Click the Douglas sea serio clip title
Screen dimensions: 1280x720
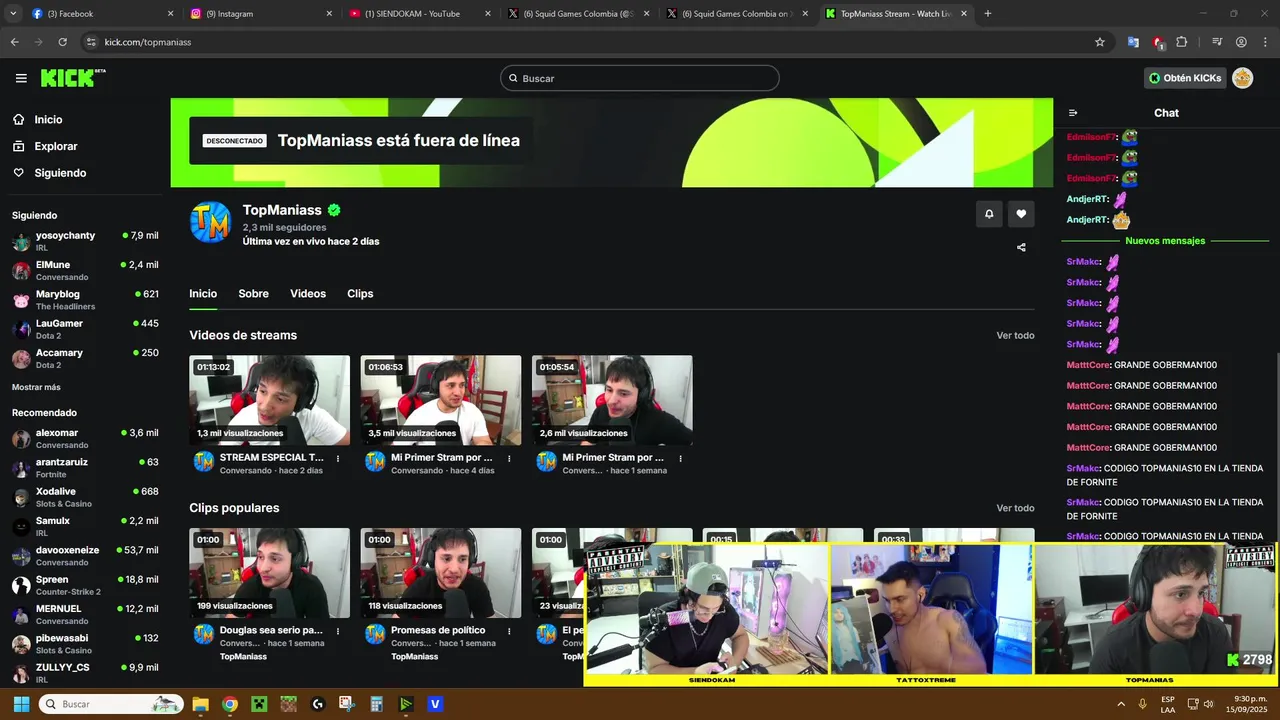(271, 630)
